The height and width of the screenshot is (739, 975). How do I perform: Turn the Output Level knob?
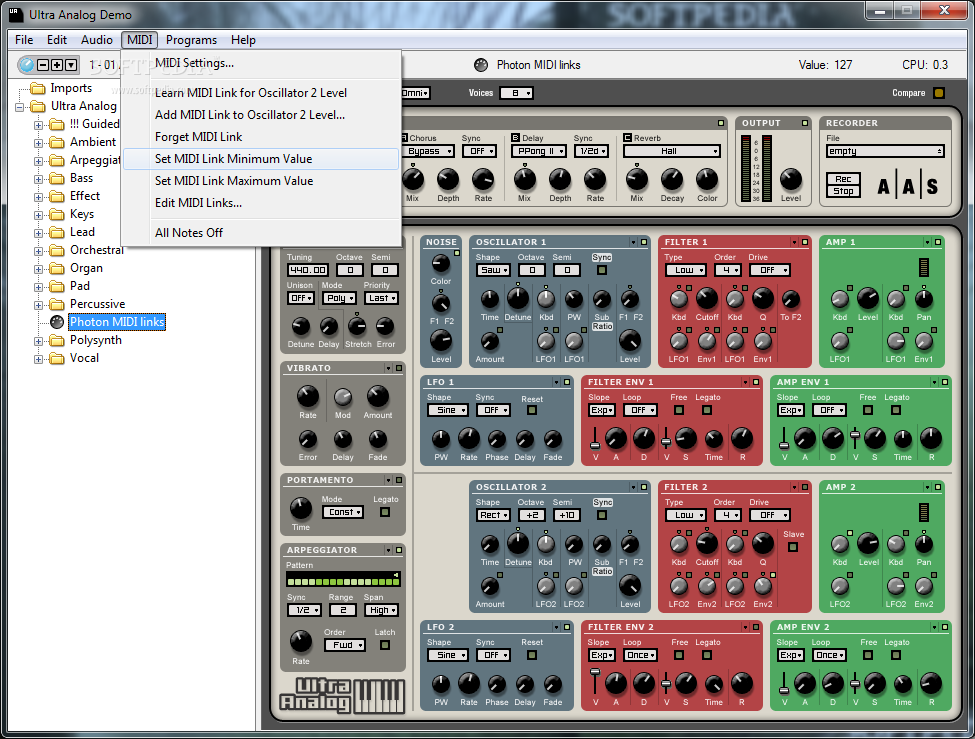(791, 180)
